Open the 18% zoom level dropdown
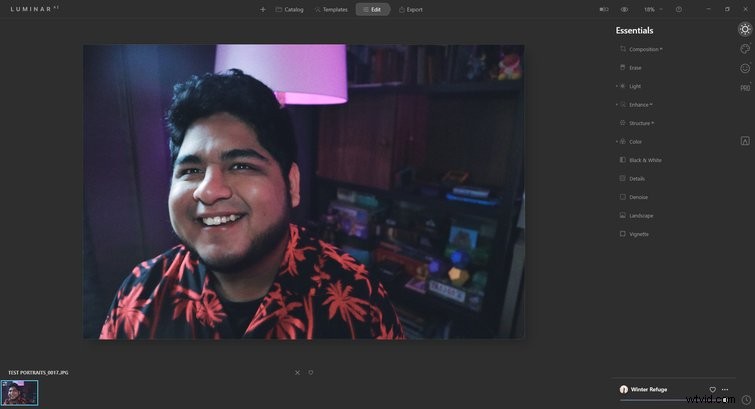 point(653,10)
